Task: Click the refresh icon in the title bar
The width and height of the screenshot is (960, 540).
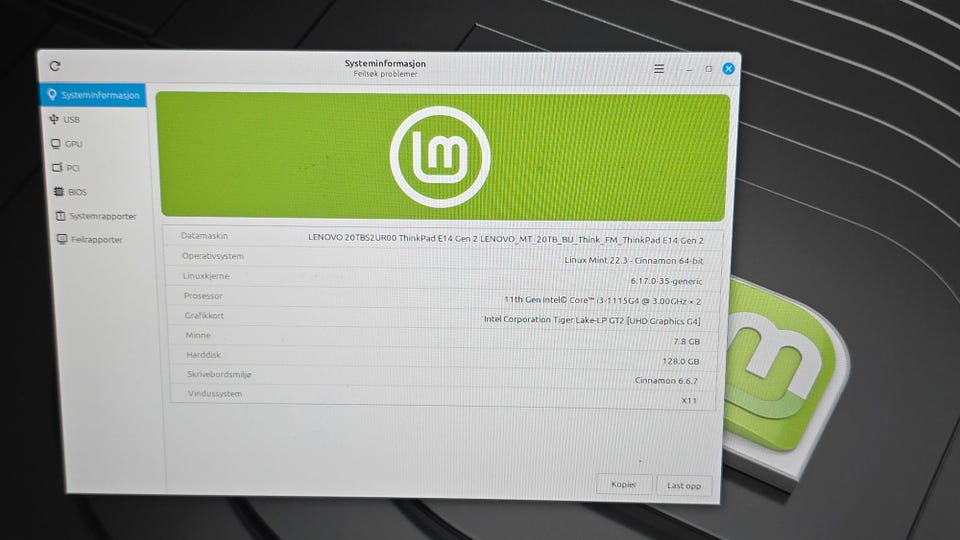Action: point(54,66)
